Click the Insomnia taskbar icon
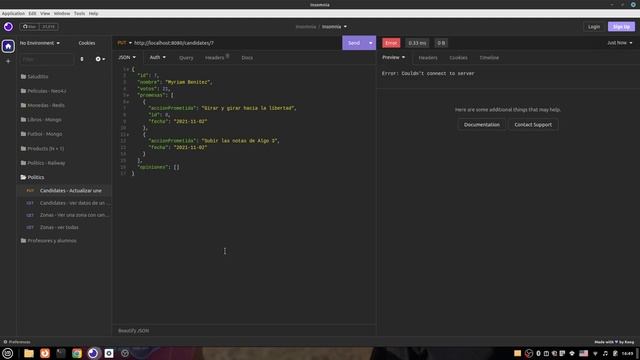Image resolution: width=640 pixels, height=360 pixels. click(x=93, y=353)
